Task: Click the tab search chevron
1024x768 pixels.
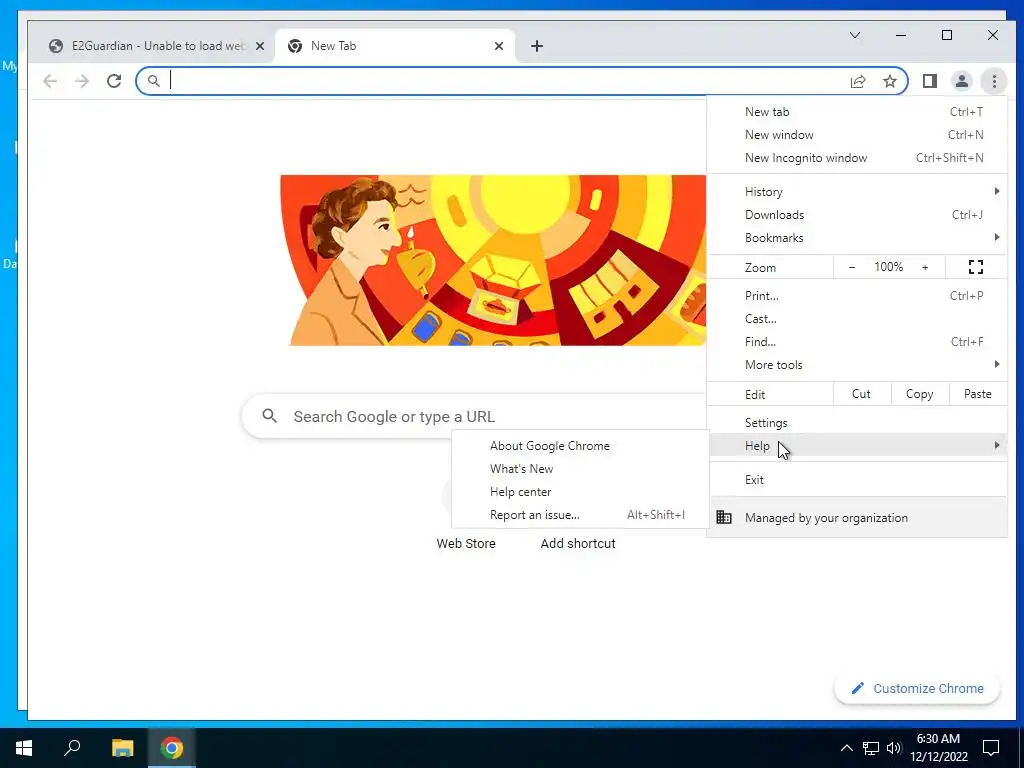Action: click(x=855, y=35)
